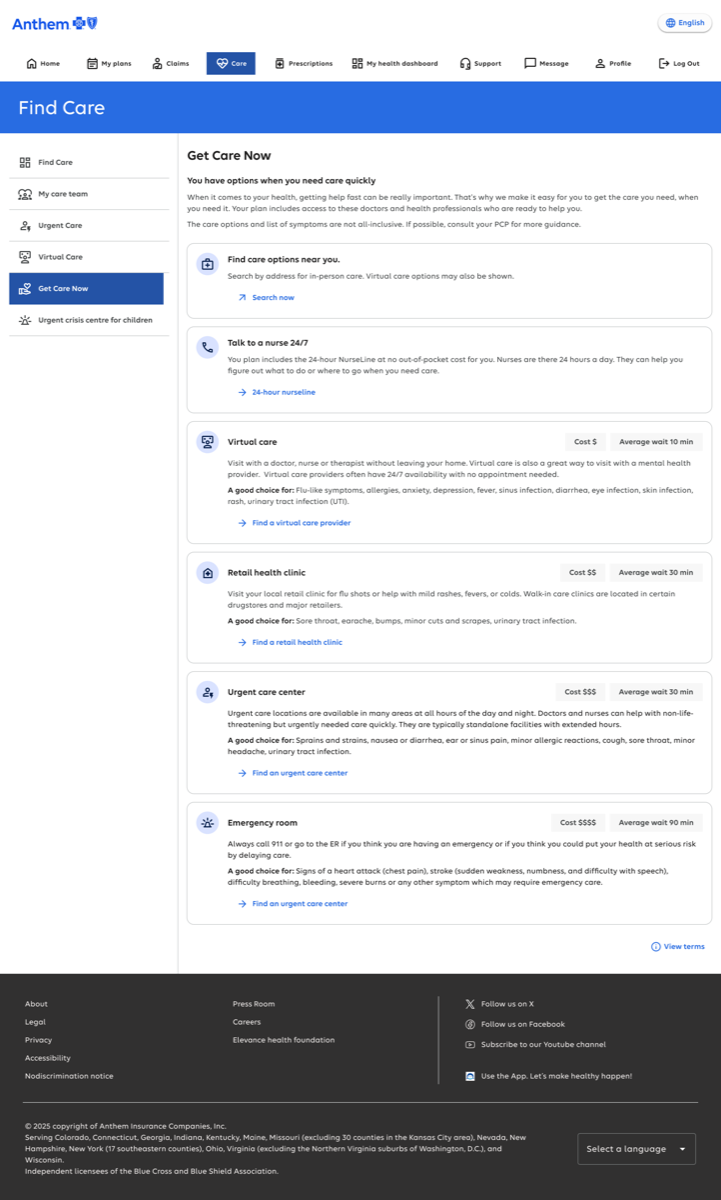Click the link under Emergency room card
Screen dimensions: 721x1200
tap(293, 904)
